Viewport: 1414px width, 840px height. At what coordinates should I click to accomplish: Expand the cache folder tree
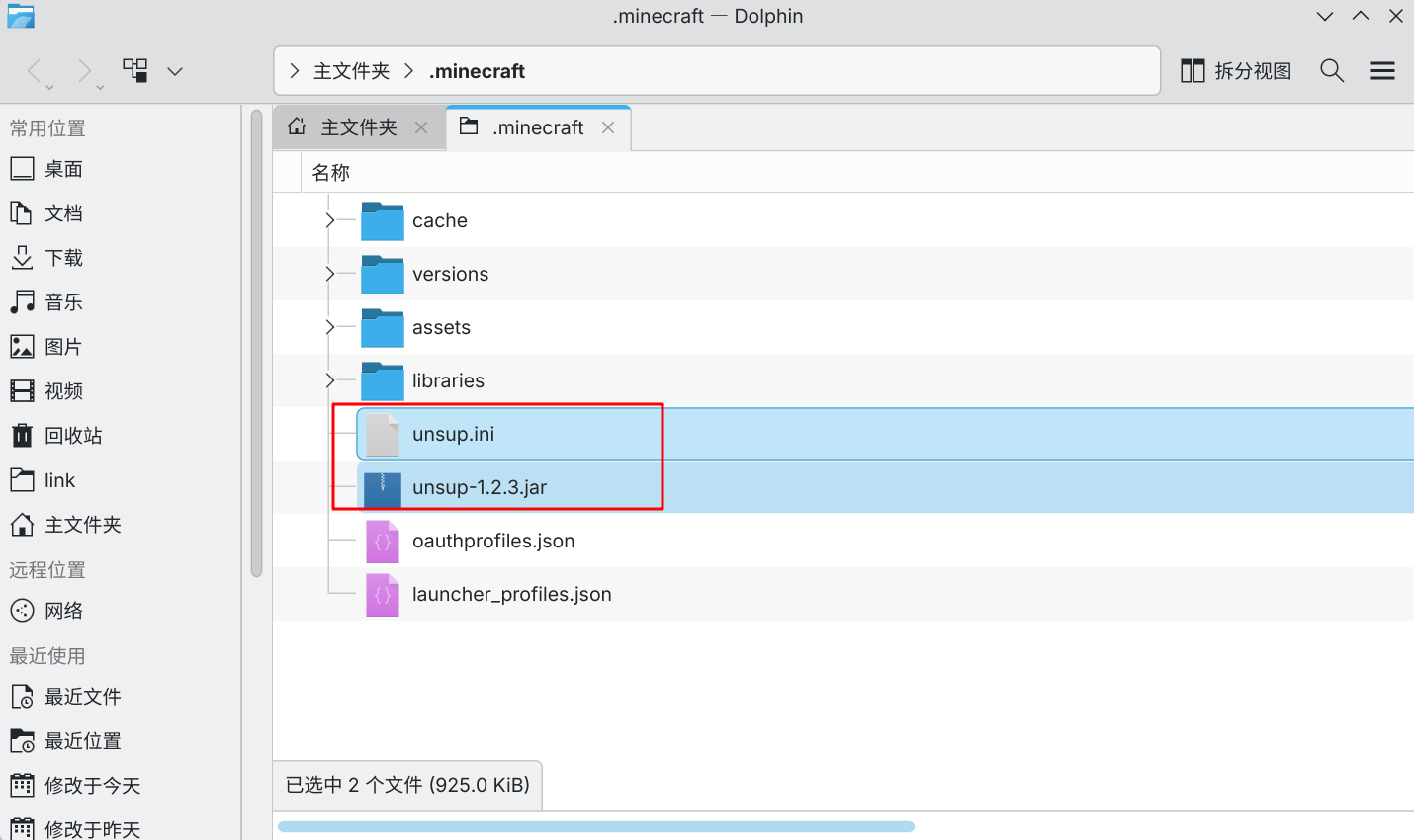(330, 220)
